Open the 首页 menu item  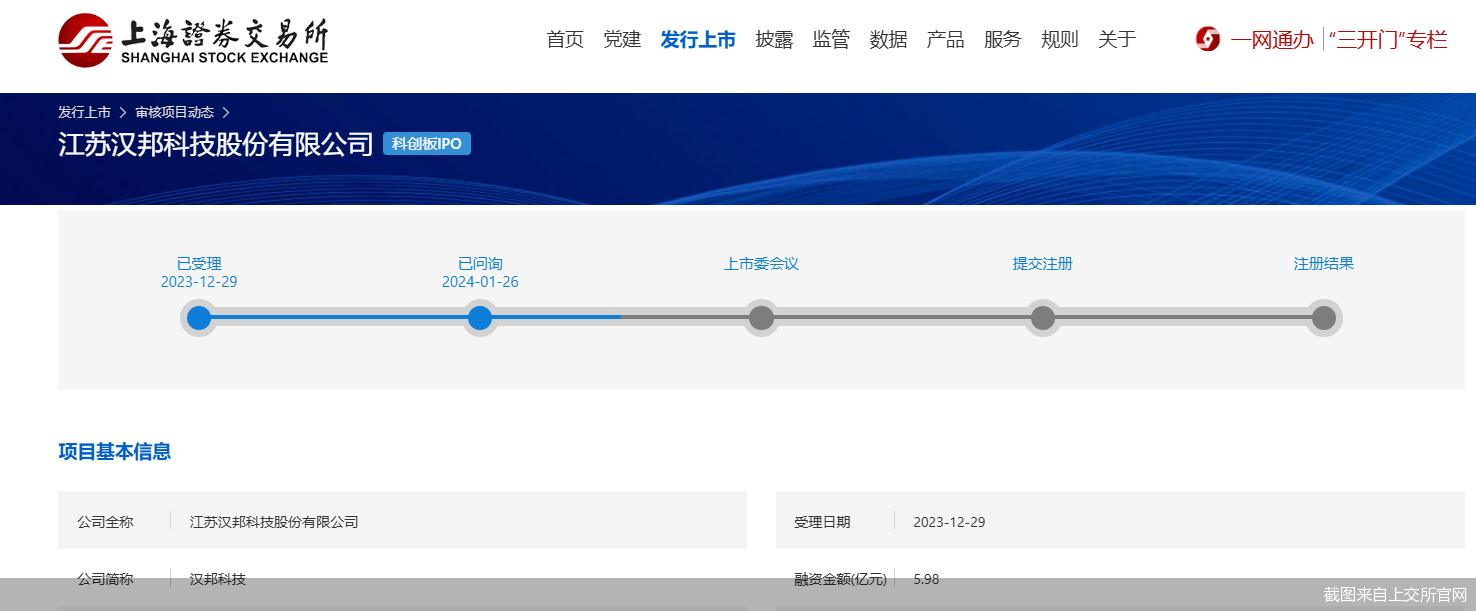pyautogui.click(x=564, y=39)
